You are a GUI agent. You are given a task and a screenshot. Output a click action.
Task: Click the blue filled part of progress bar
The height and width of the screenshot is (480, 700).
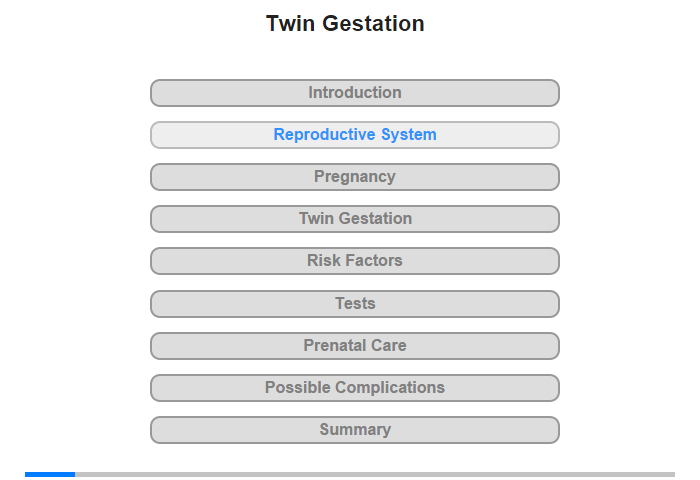point(50,474)
